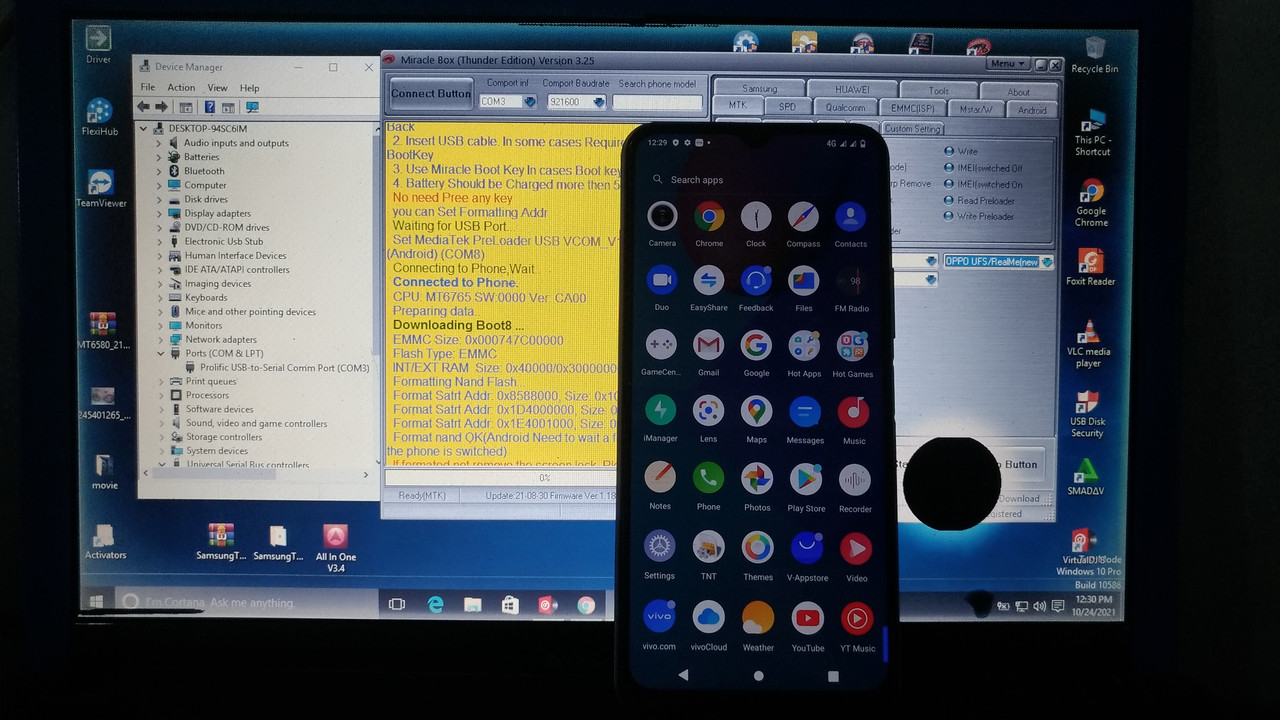Open the vivoCloud app

click(709, 617)
